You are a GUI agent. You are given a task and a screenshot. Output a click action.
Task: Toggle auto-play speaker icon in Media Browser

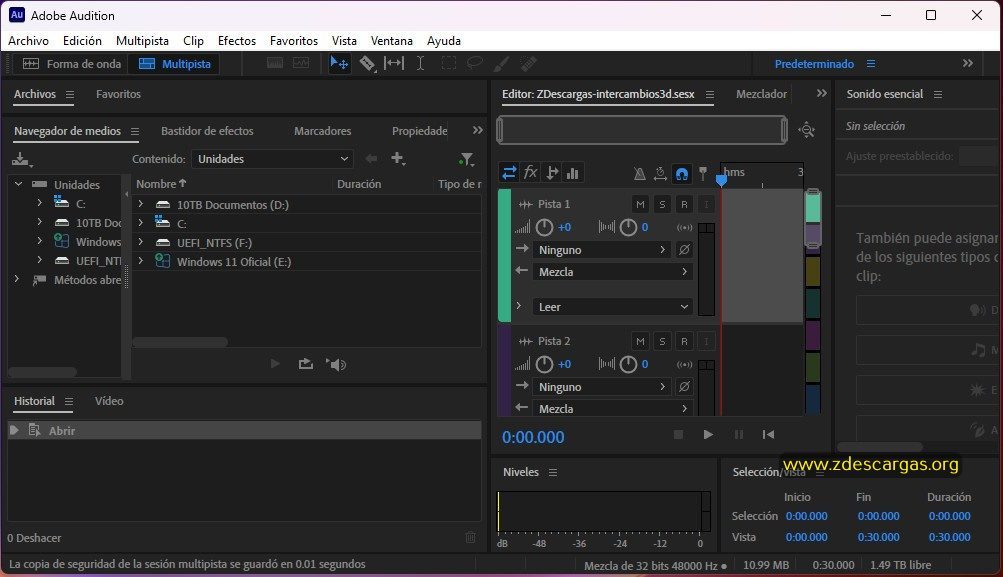click(x=336, y=365)
